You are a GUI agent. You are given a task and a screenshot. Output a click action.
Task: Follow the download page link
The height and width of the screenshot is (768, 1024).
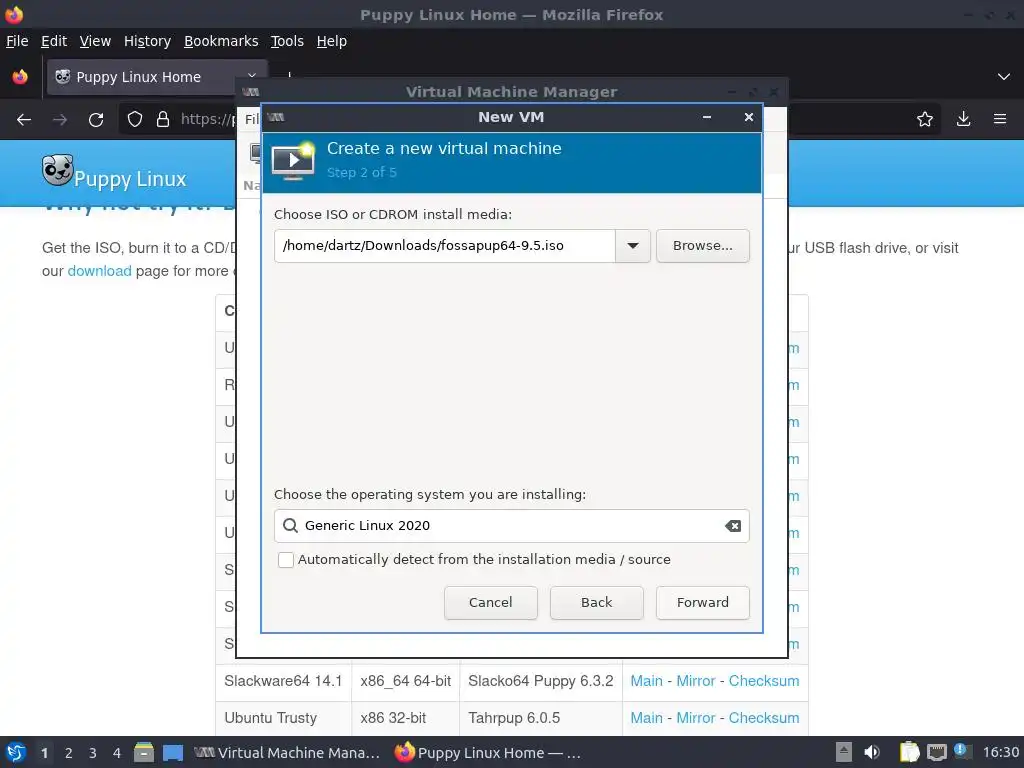coord(99,271)
